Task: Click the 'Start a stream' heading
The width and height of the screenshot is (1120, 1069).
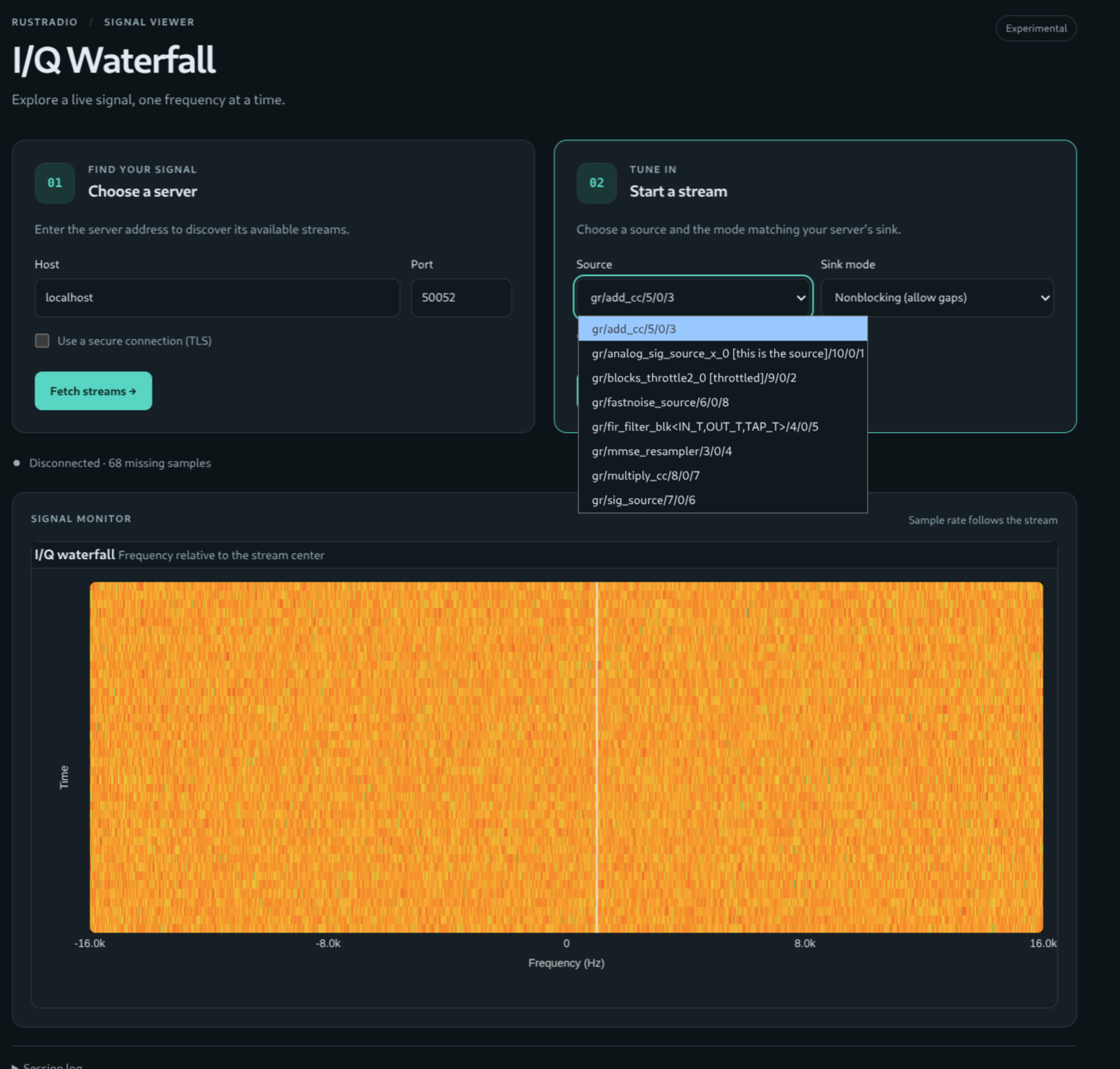Action: (x=678, y=192)
